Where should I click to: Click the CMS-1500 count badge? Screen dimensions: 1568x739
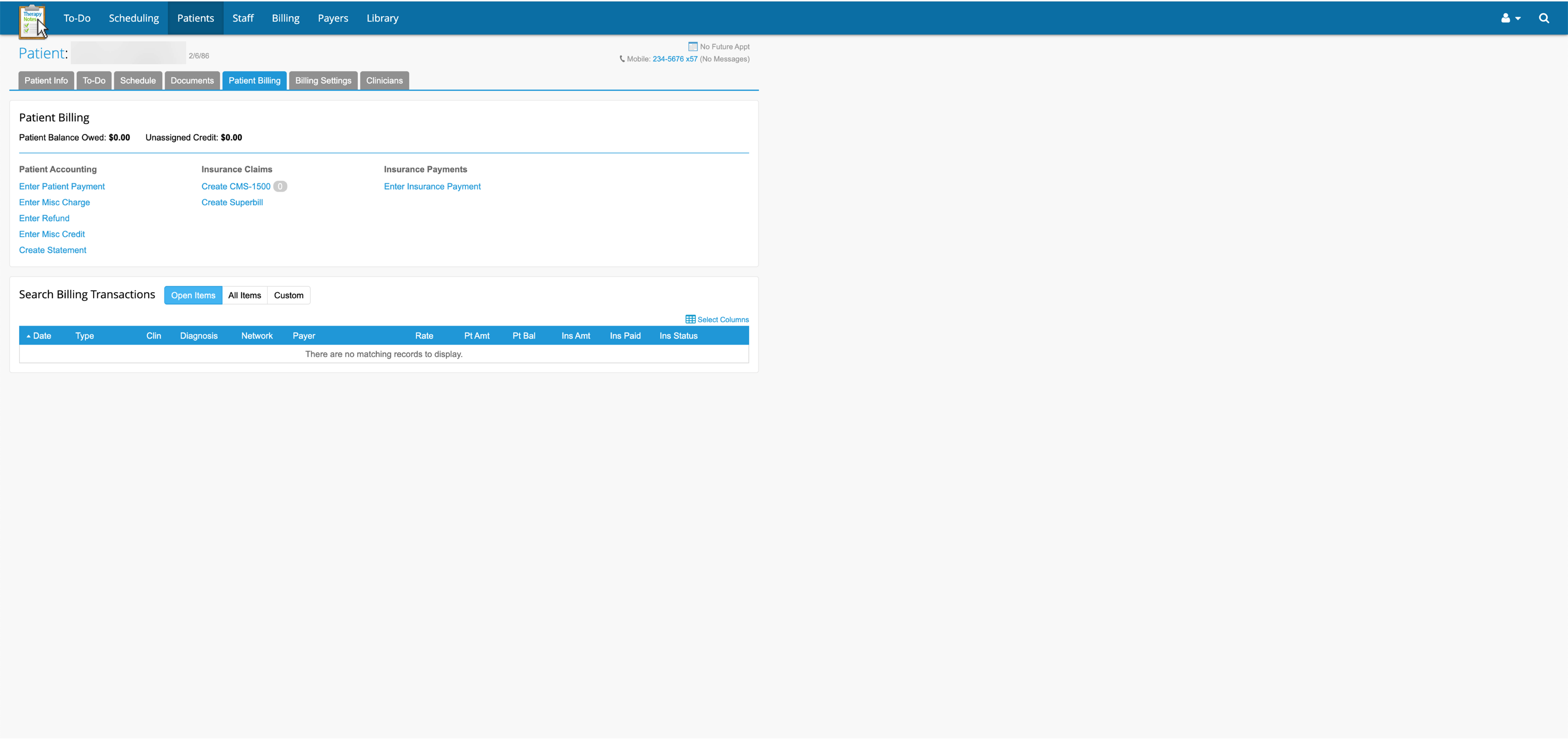coord(280,187)
